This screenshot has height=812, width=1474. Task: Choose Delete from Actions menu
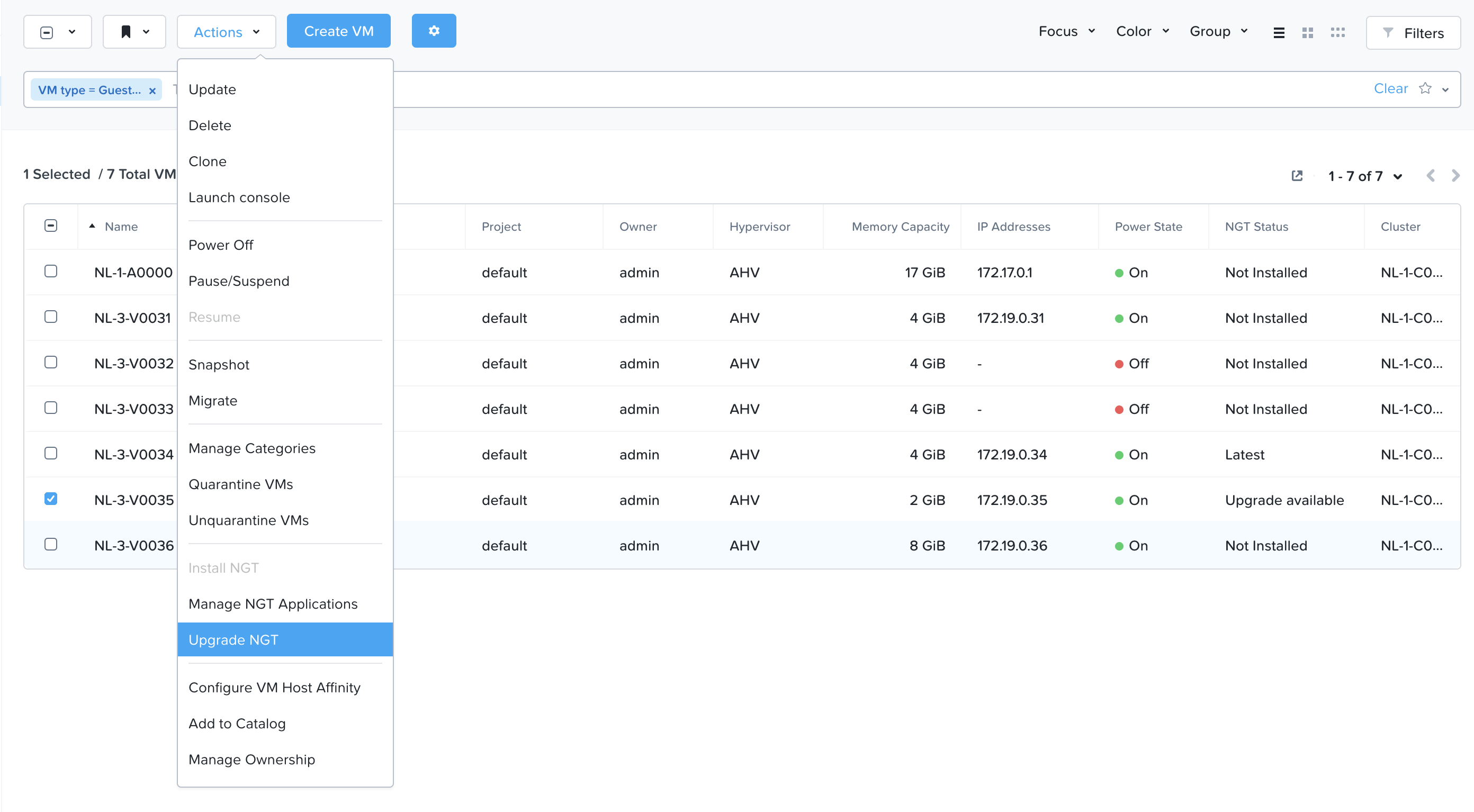click(x=285, y=125)
